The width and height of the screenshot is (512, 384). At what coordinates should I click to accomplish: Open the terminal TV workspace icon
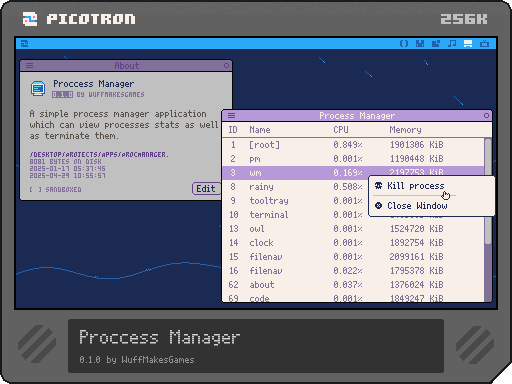click(484, 44)
